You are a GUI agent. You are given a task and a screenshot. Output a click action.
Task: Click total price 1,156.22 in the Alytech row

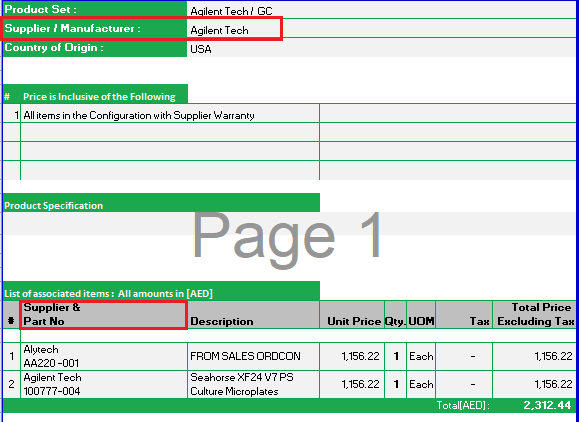point(534,357)
